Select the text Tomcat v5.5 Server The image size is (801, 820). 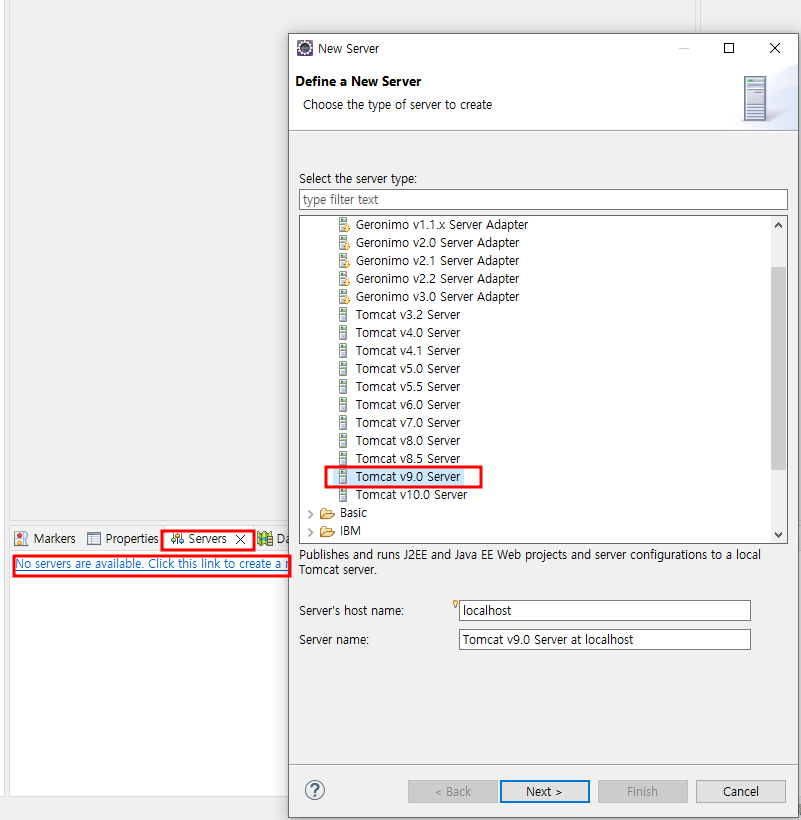(408, 386)
